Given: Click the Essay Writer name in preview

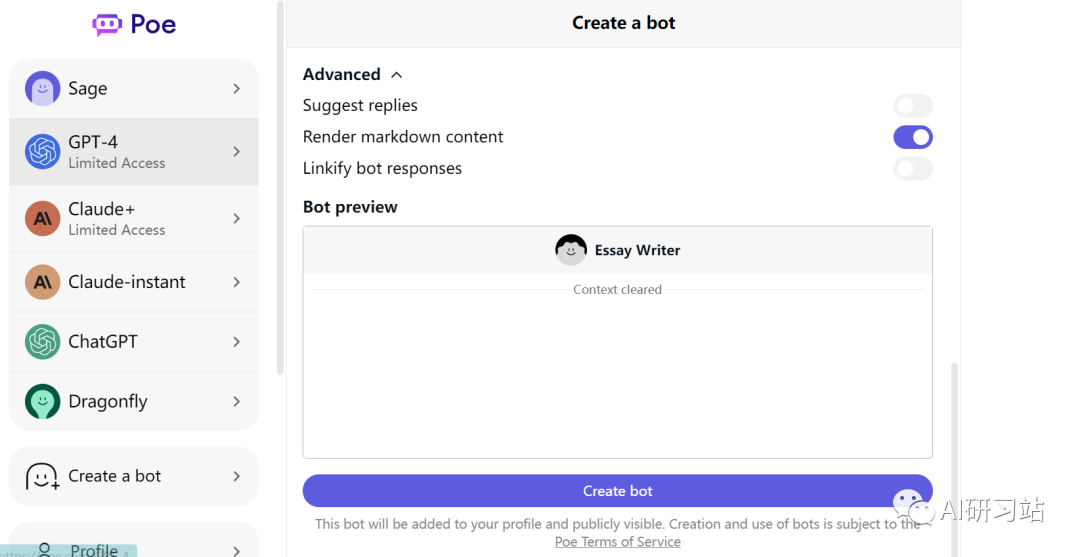Looking at the screenshot, I should click(x=637, y=251).
